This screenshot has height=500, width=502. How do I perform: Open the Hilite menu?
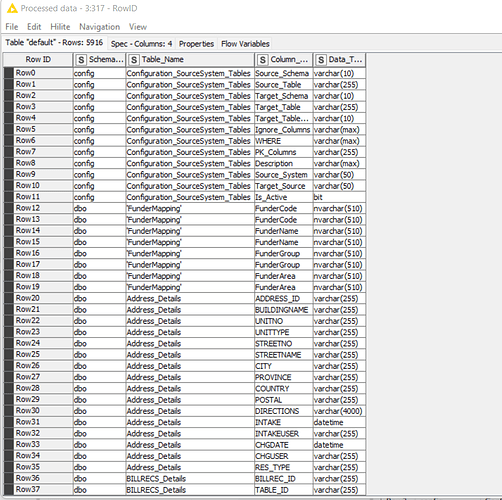pos(60,27)
